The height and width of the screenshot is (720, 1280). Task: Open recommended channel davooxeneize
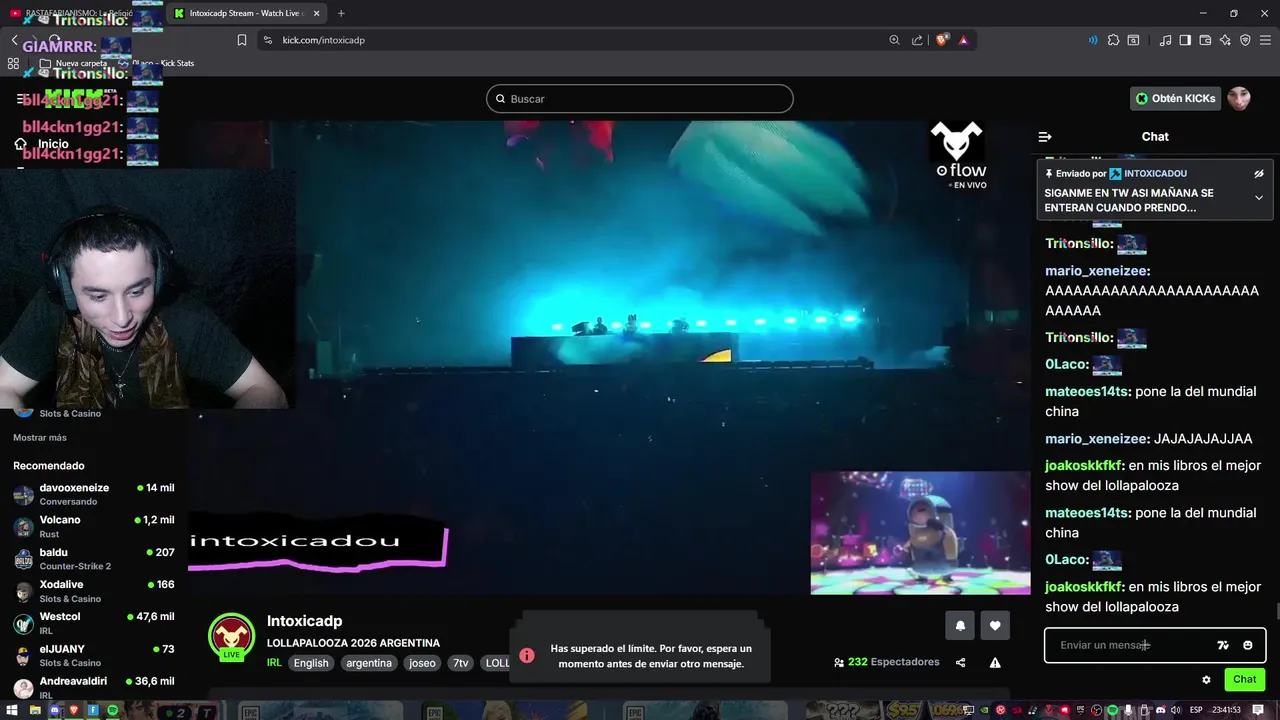click(x=94, y=494)
